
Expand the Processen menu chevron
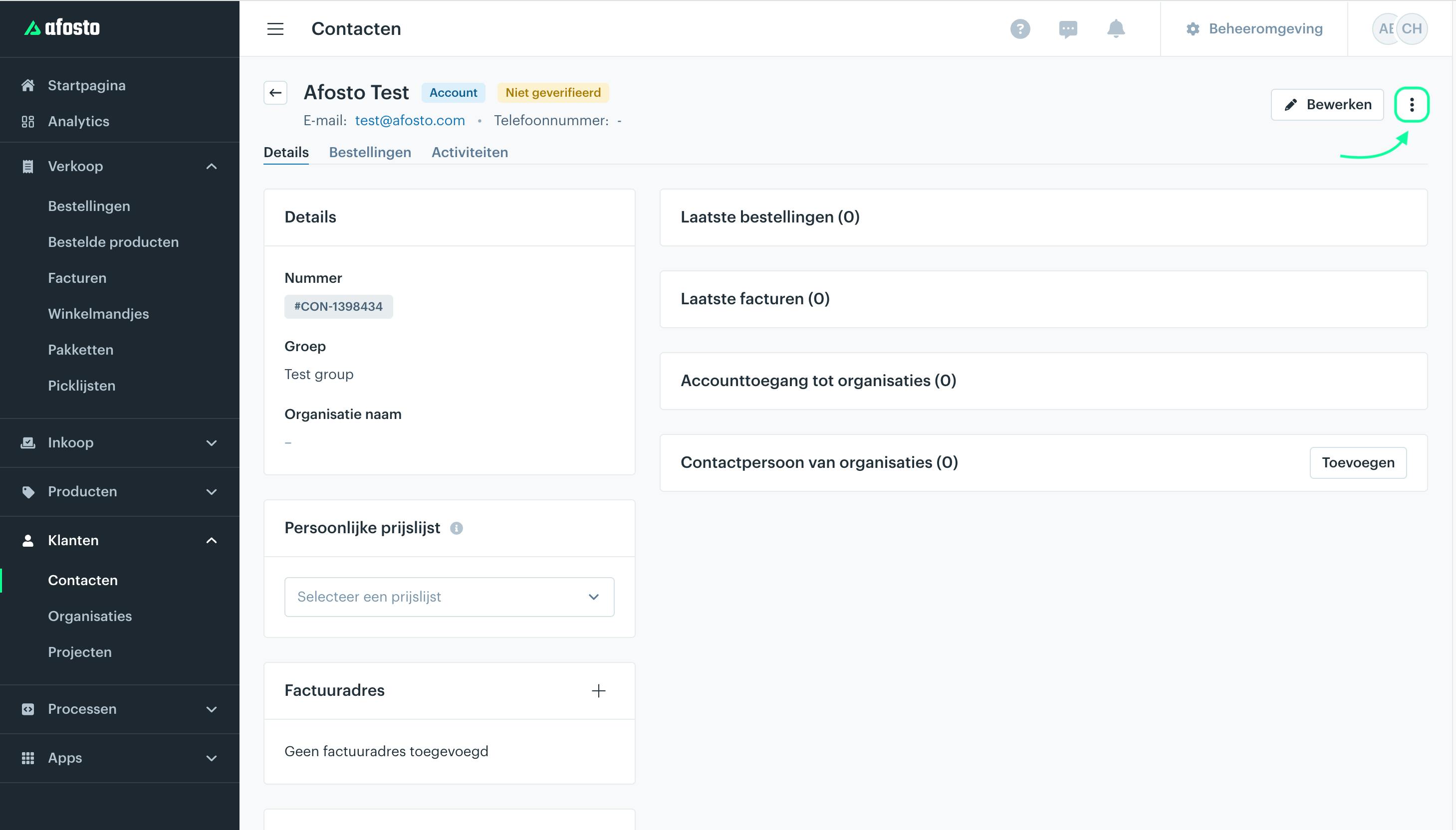point(212,709)
